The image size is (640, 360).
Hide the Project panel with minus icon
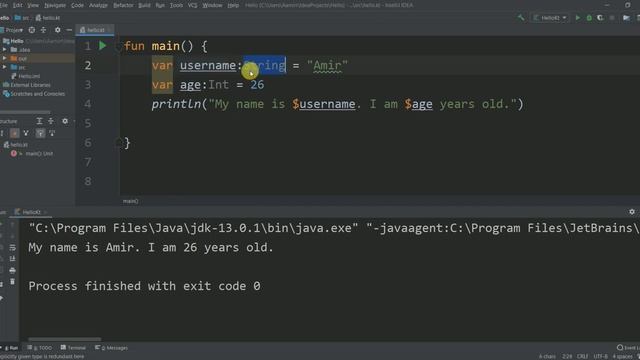click(69, 30)
